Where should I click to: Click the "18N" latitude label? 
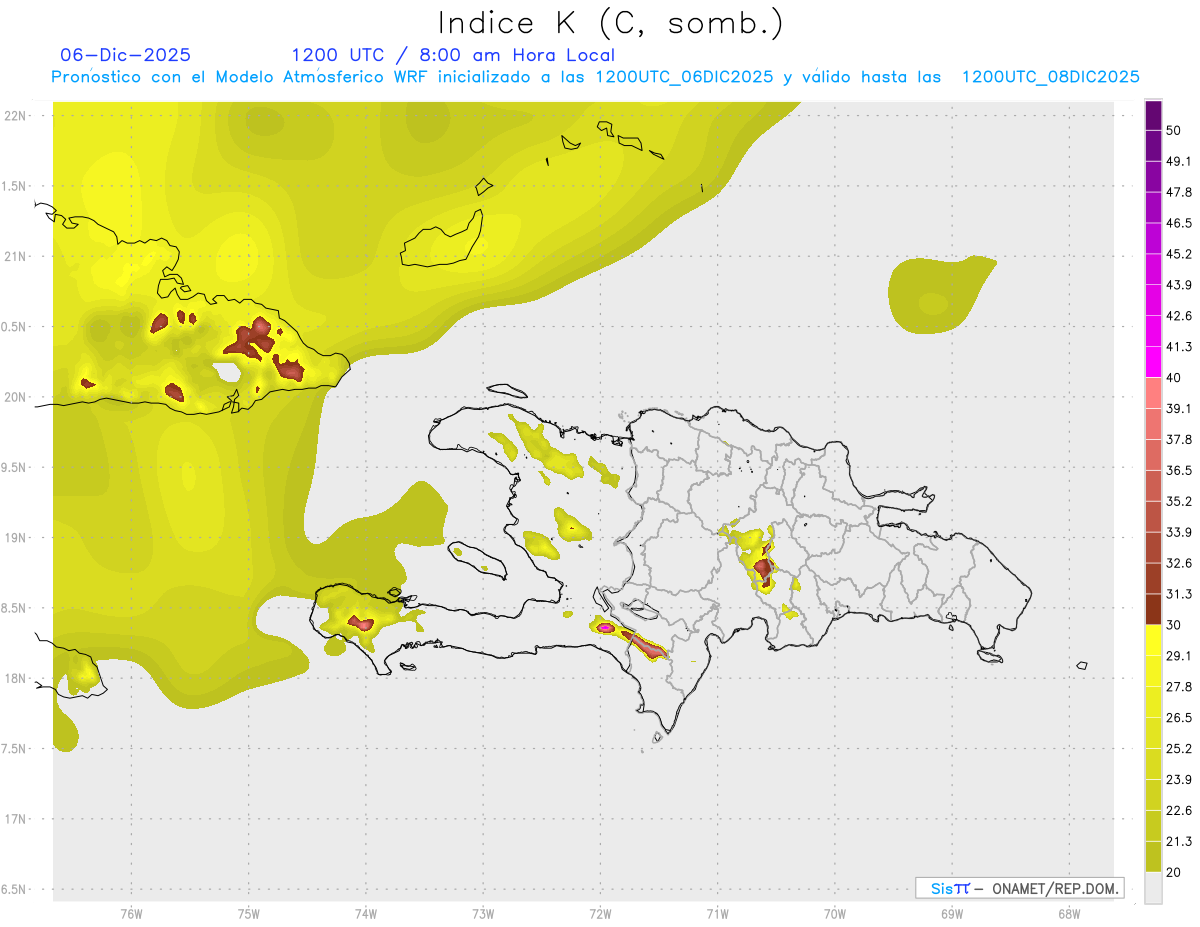(x=16, y=678)
